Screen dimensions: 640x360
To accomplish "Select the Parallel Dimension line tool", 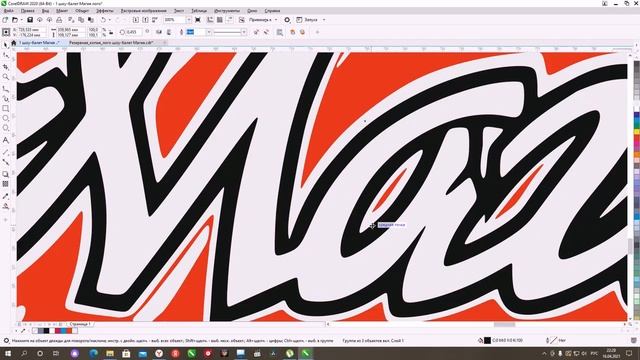I will point(5,152).
